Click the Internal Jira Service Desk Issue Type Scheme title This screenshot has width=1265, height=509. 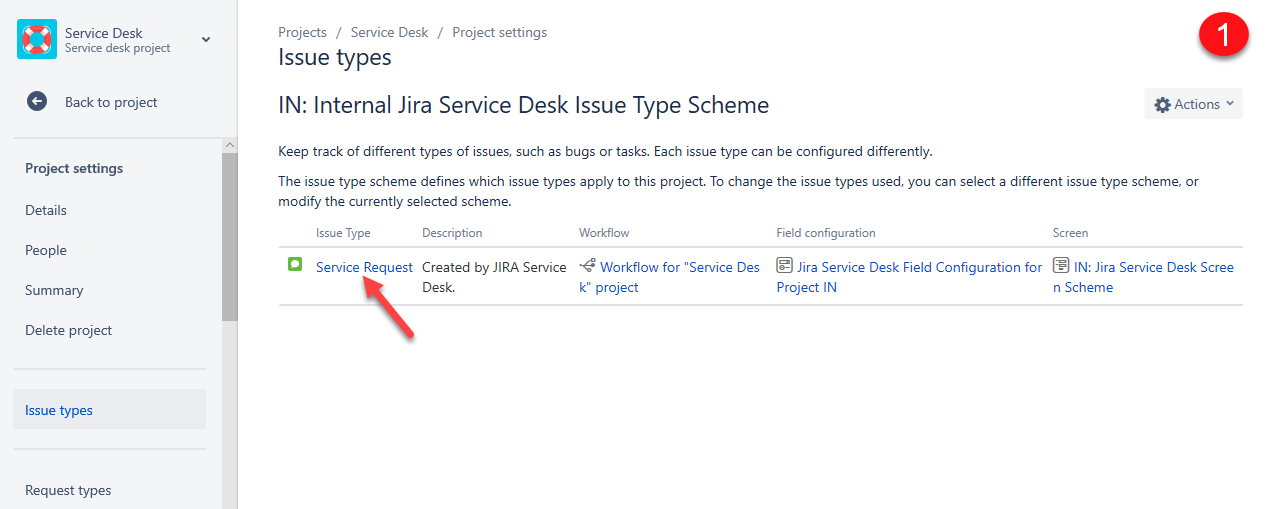[523, 105]
